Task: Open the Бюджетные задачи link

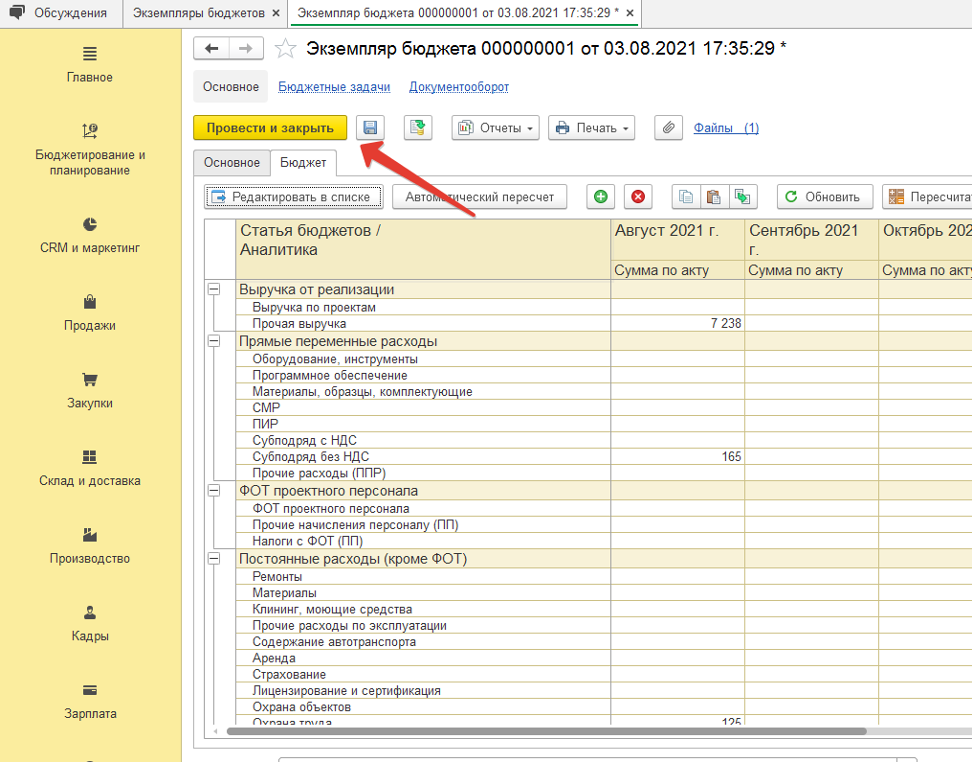Action: tap(334, 87)
